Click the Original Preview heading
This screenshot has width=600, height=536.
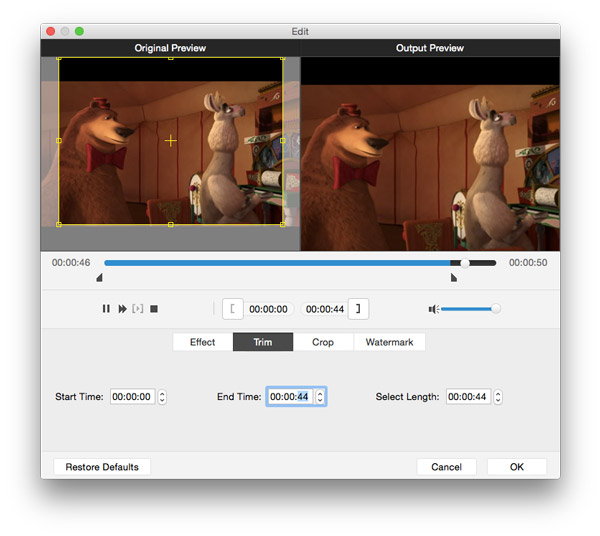[x=170, y=48]
